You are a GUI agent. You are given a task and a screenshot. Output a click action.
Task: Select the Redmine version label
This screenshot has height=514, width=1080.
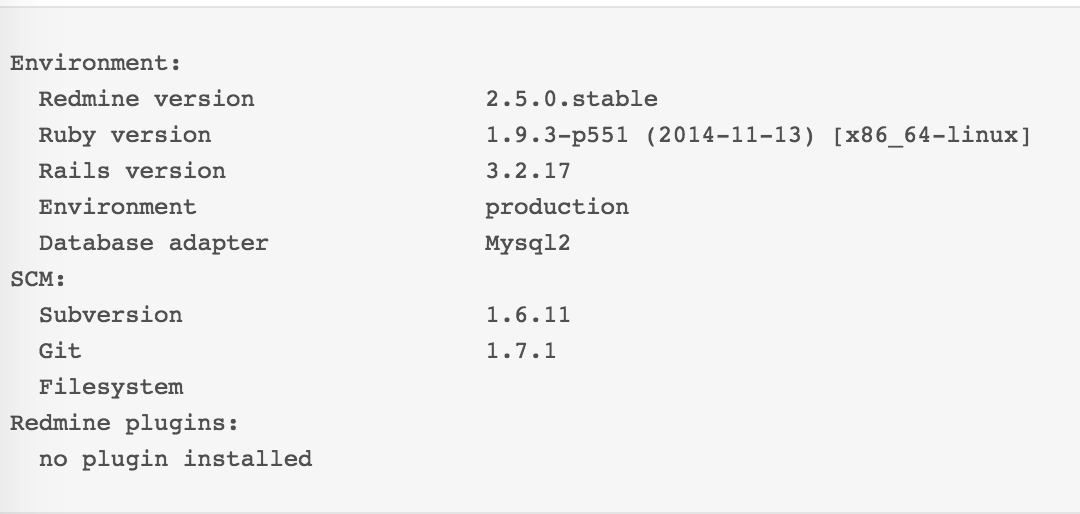146,99
